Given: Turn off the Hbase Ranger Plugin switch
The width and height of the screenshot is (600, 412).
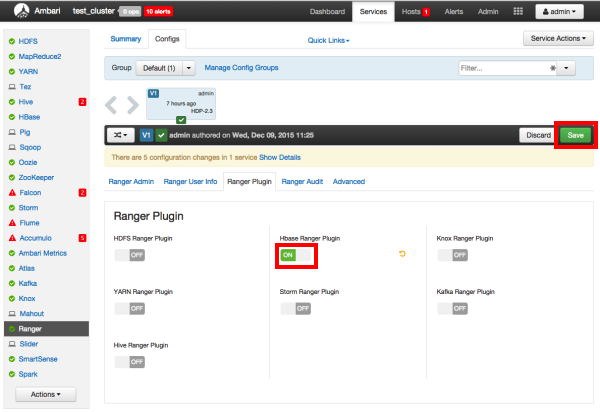Looking at the screenshot, I should coord(296,255).
